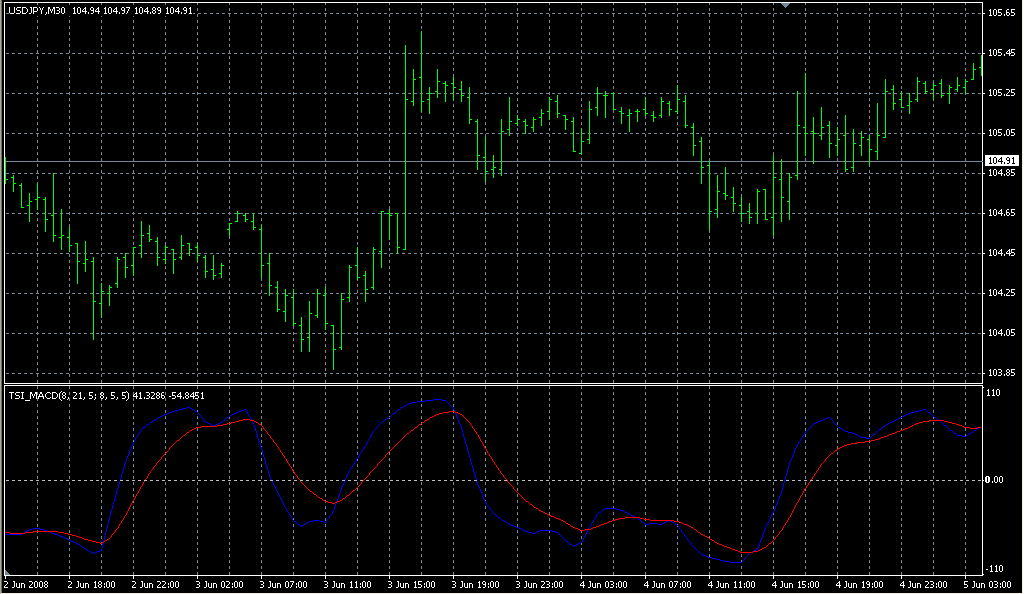The height and width of the screenshot is (594, 1024).
Task: Click the highlighted 104.91 current price tag
Action: [1001, 161]
